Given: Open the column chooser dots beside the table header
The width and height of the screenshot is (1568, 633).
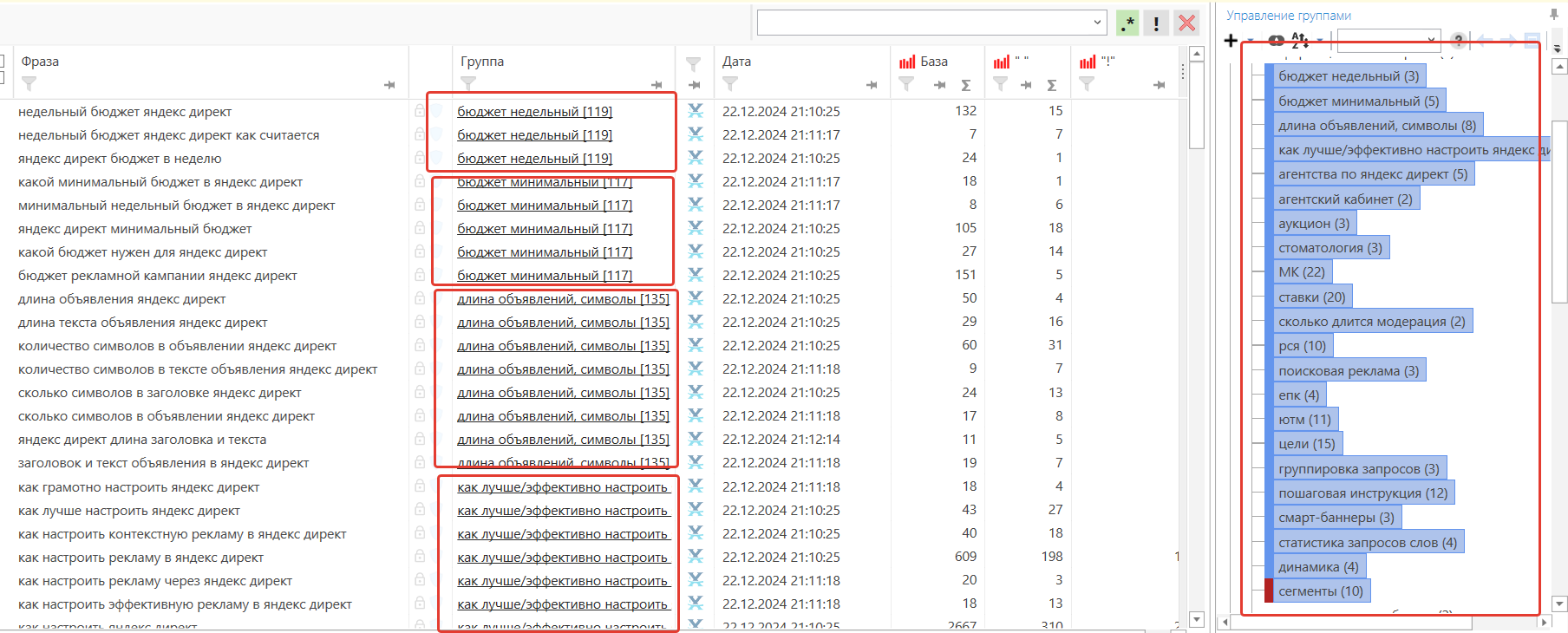Looking at the screenshot, I should [x=1183, y=71].
